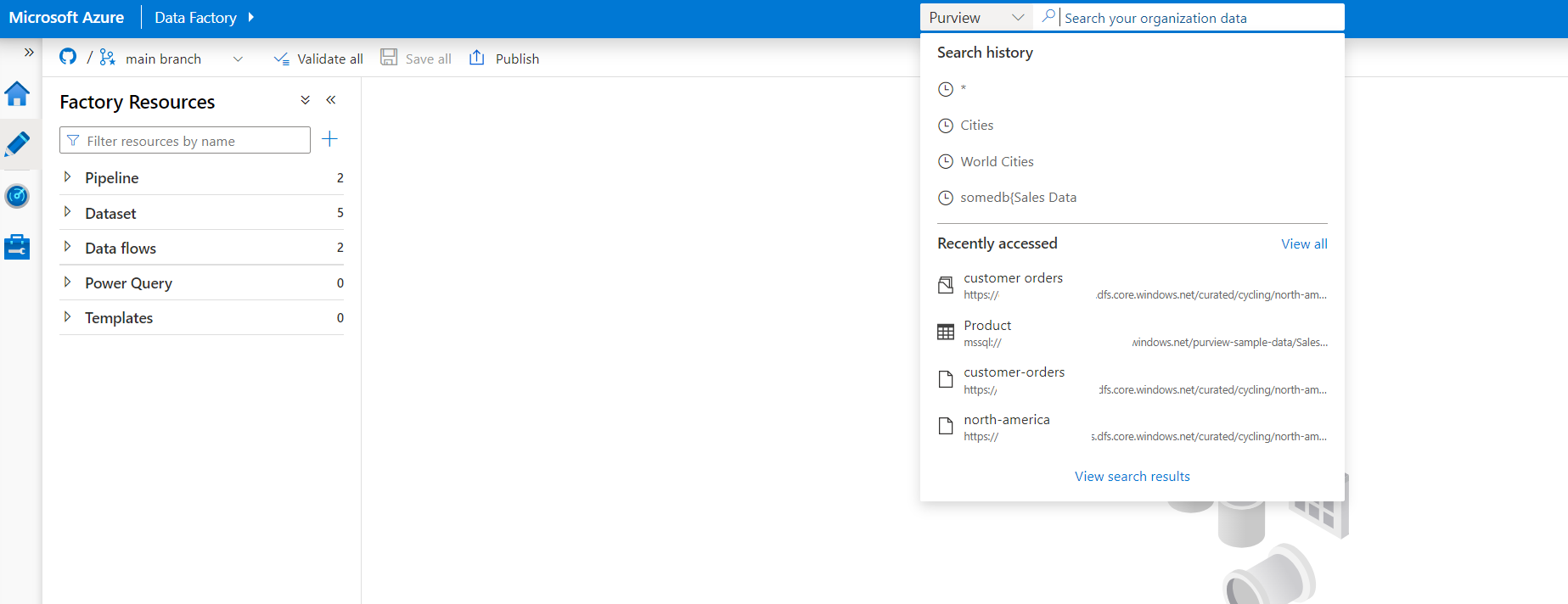1568x604 pixels.
Task: Expand all resources with double-chevron icon
Action: pyautogui.click(x=305, y=100)
